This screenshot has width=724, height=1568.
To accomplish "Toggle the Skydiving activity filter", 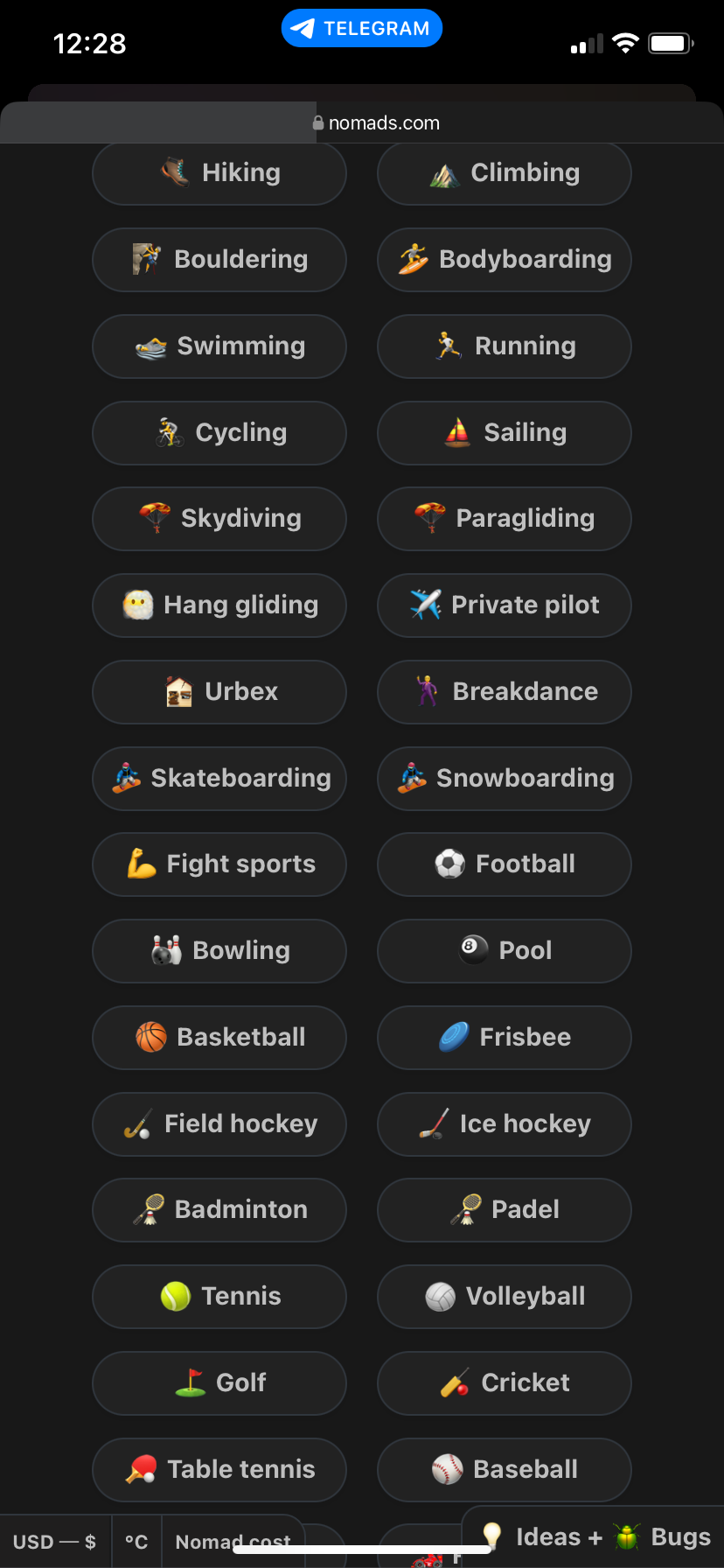I will 219,518.
